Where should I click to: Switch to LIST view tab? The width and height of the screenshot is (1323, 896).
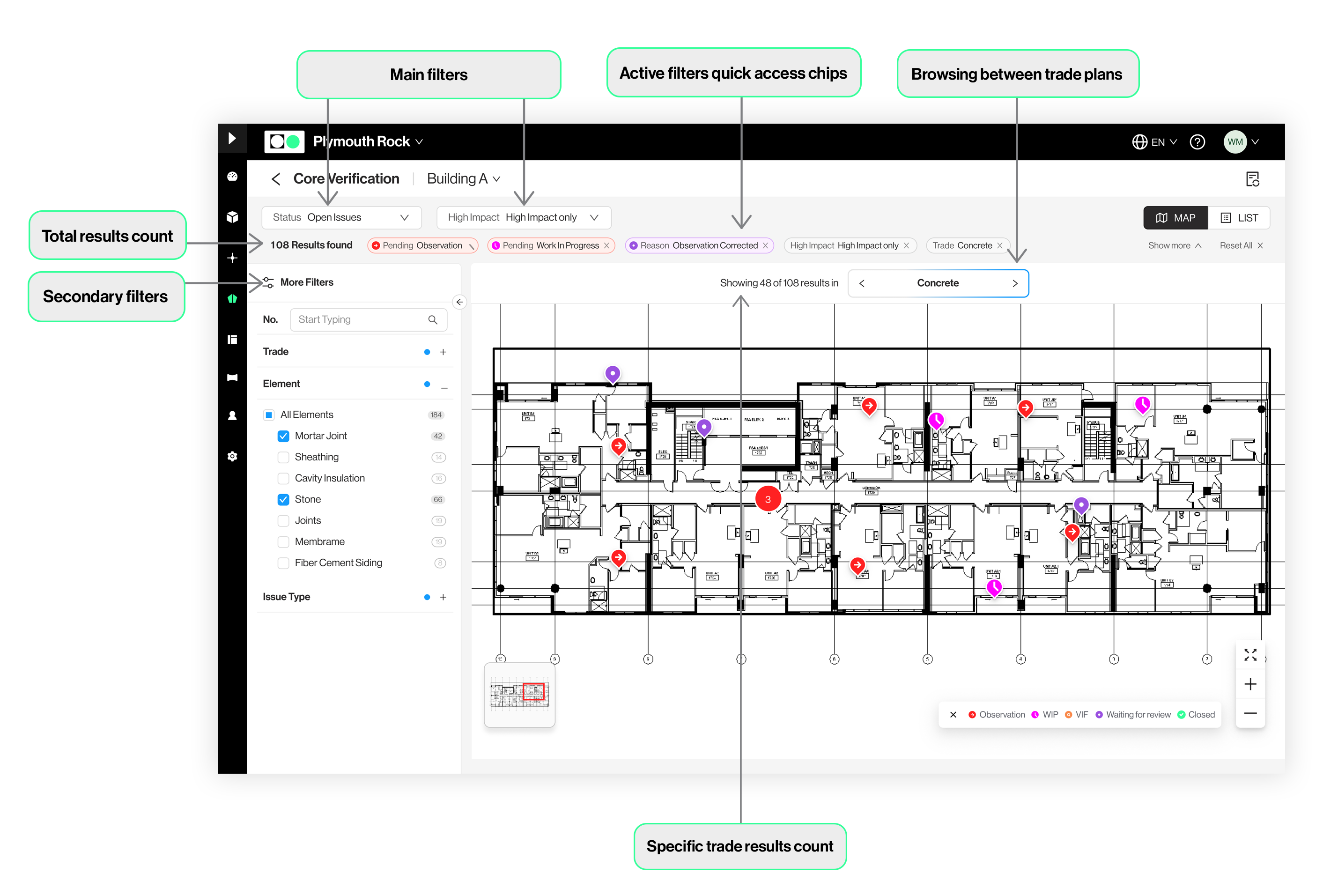[x=1238, y=218]
